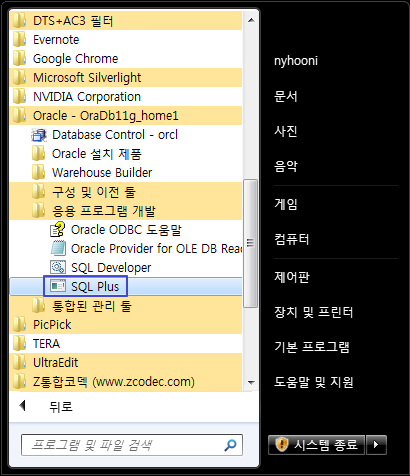Open 게임 from the right pane
Viewport: 410px width, 476px height.
point(285,204)
